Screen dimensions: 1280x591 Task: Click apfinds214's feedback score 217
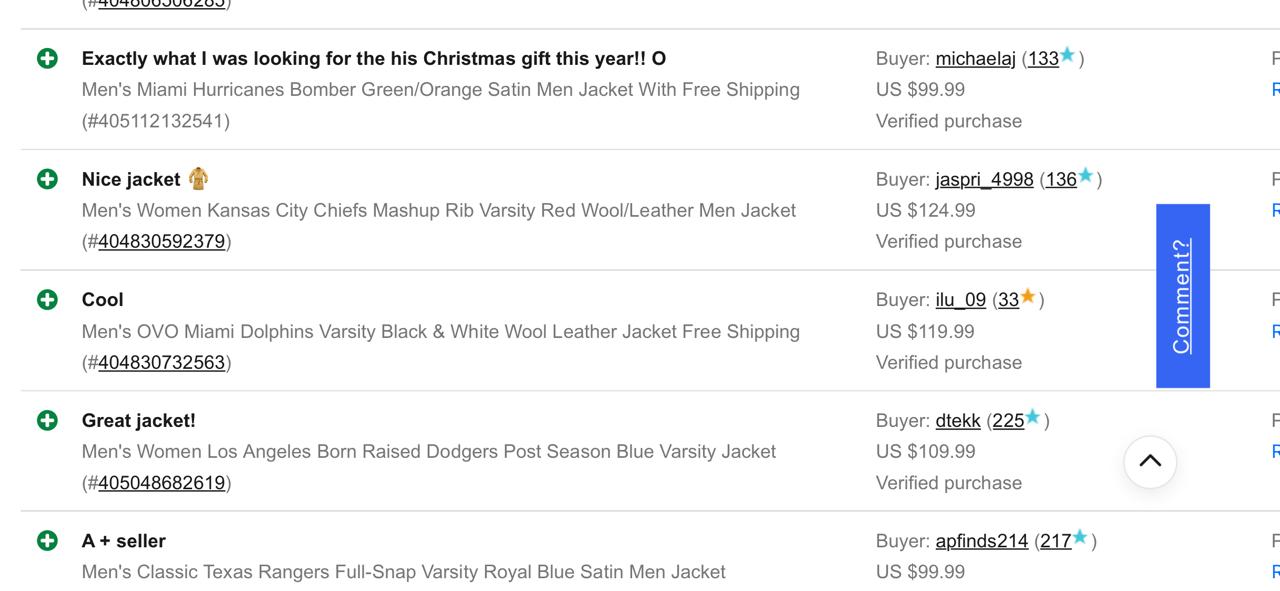[1055, 541]
